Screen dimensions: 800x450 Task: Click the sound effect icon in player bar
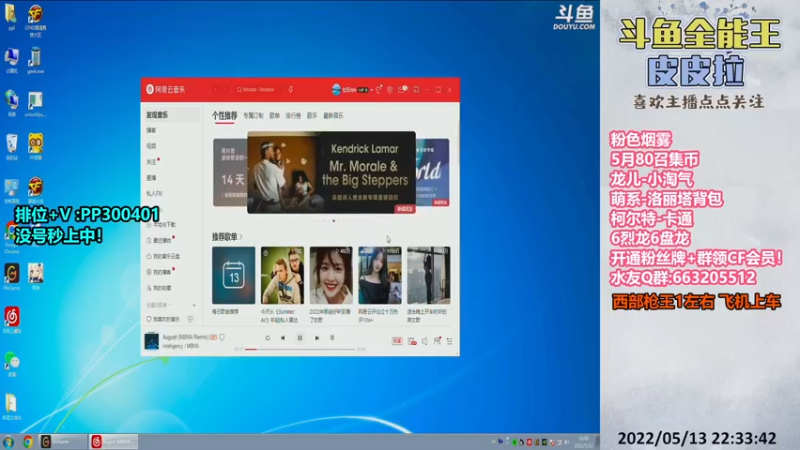(x=412, y=341)
